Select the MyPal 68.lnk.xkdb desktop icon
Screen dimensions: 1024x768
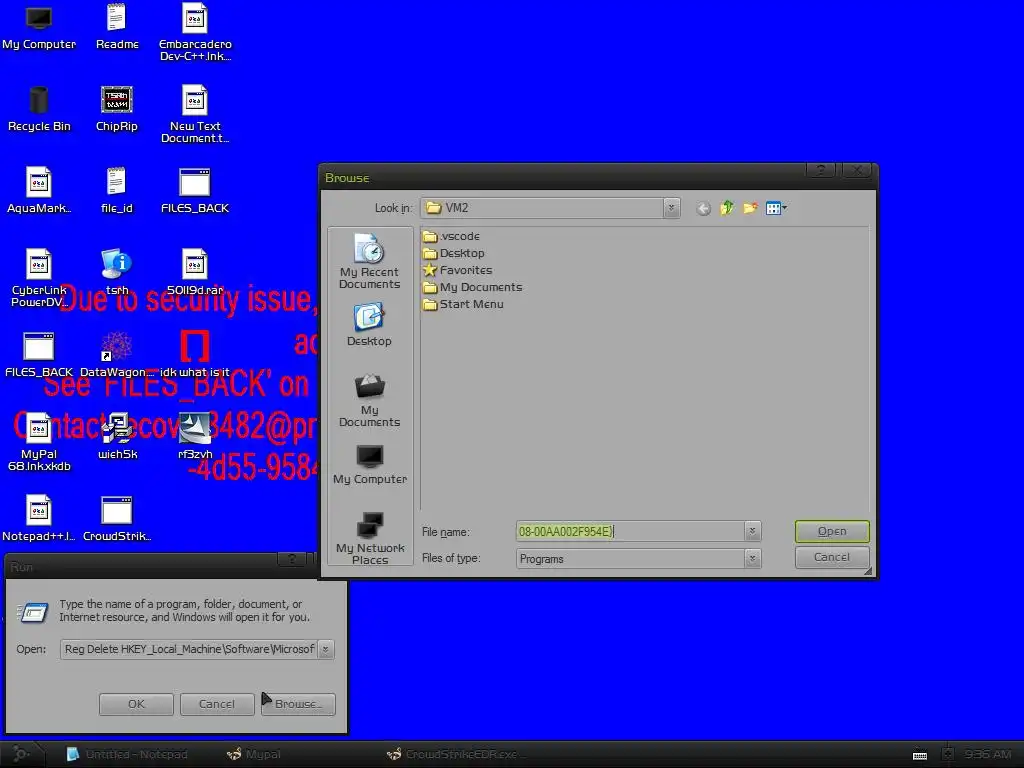coord(39,443)
